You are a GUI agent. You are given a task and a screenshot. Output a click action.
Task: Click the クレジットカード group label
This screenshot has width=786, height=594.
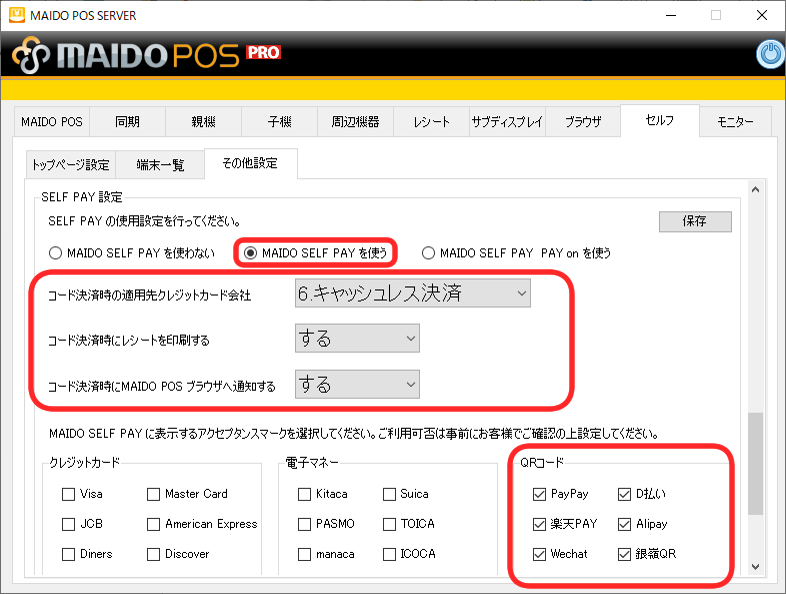point(85,462)
